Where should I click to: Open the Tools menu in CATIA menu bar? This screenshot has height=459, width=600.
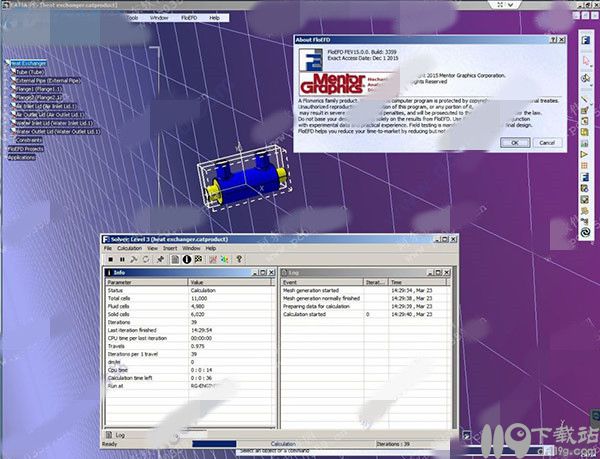click(132, 18)
